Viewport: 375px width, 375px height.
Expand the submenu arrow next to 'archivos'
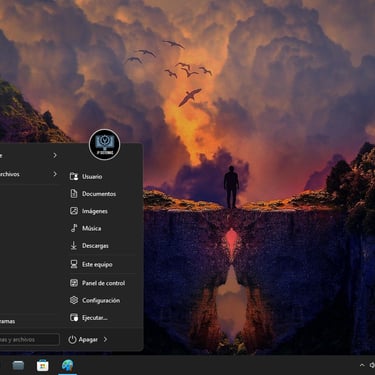point(55,174)
